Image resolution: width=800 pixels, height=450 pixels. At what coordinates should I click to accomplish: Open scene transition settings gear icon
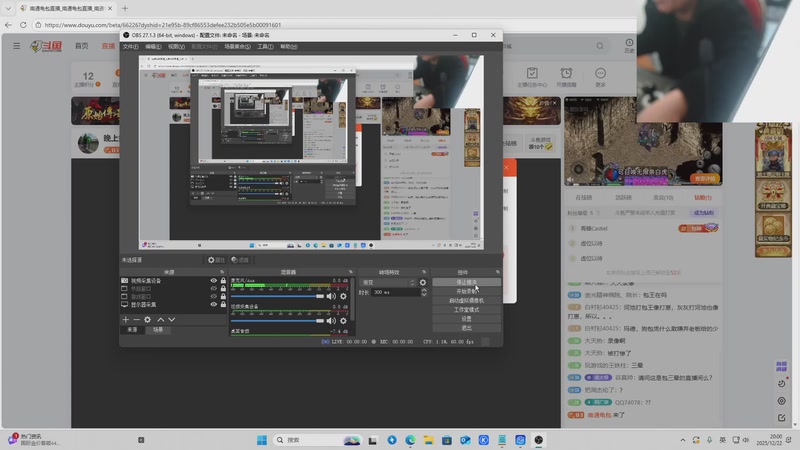423,282
